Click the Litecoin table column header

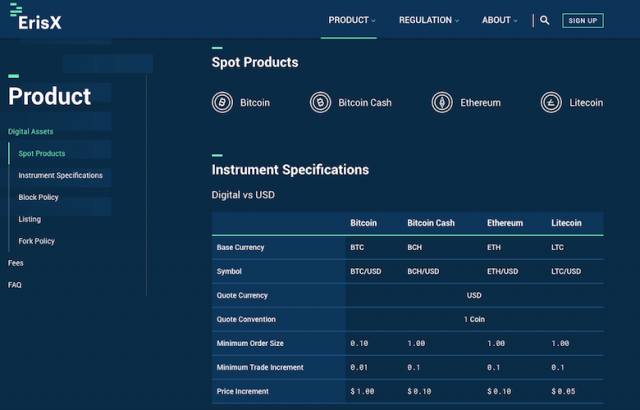(x=566, y=223)
